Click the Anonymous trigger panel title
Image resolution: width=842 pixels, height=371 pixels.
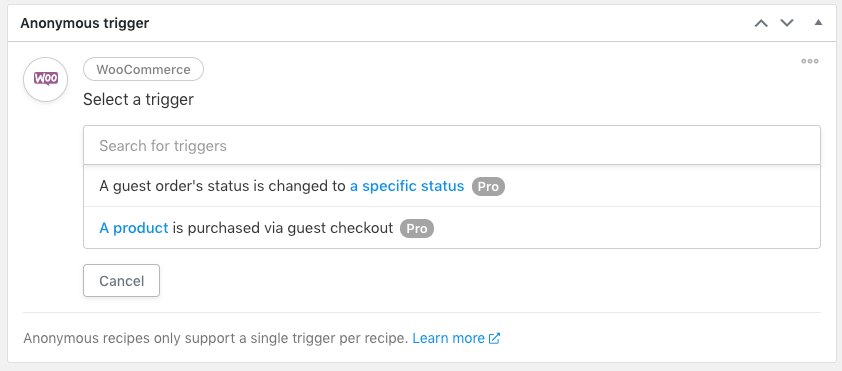(85, 23)
